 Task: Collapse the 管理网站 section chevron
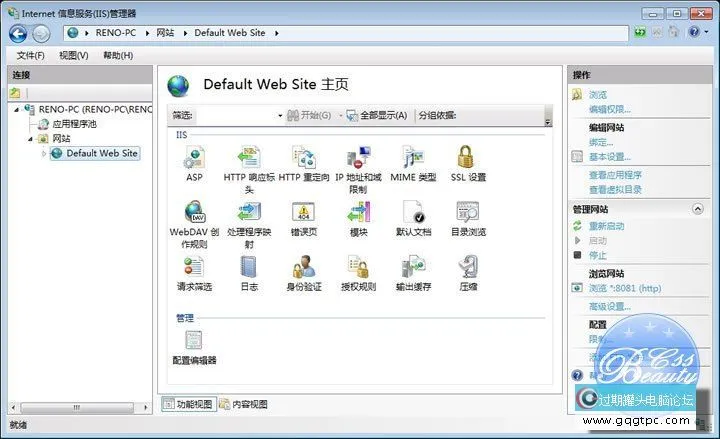[x=698, y=209]
